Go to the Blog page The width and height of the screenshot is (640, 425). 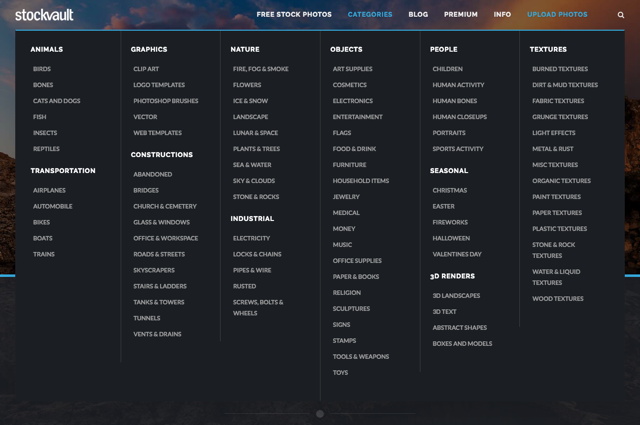(x=418, y=15)
